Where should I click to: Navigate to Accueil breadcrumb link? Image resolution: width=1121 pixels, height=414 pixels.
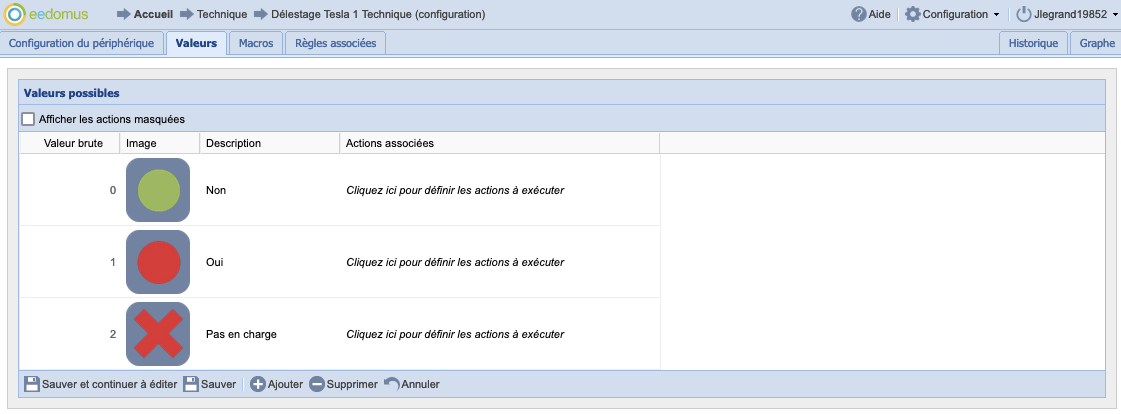[153, 15]
